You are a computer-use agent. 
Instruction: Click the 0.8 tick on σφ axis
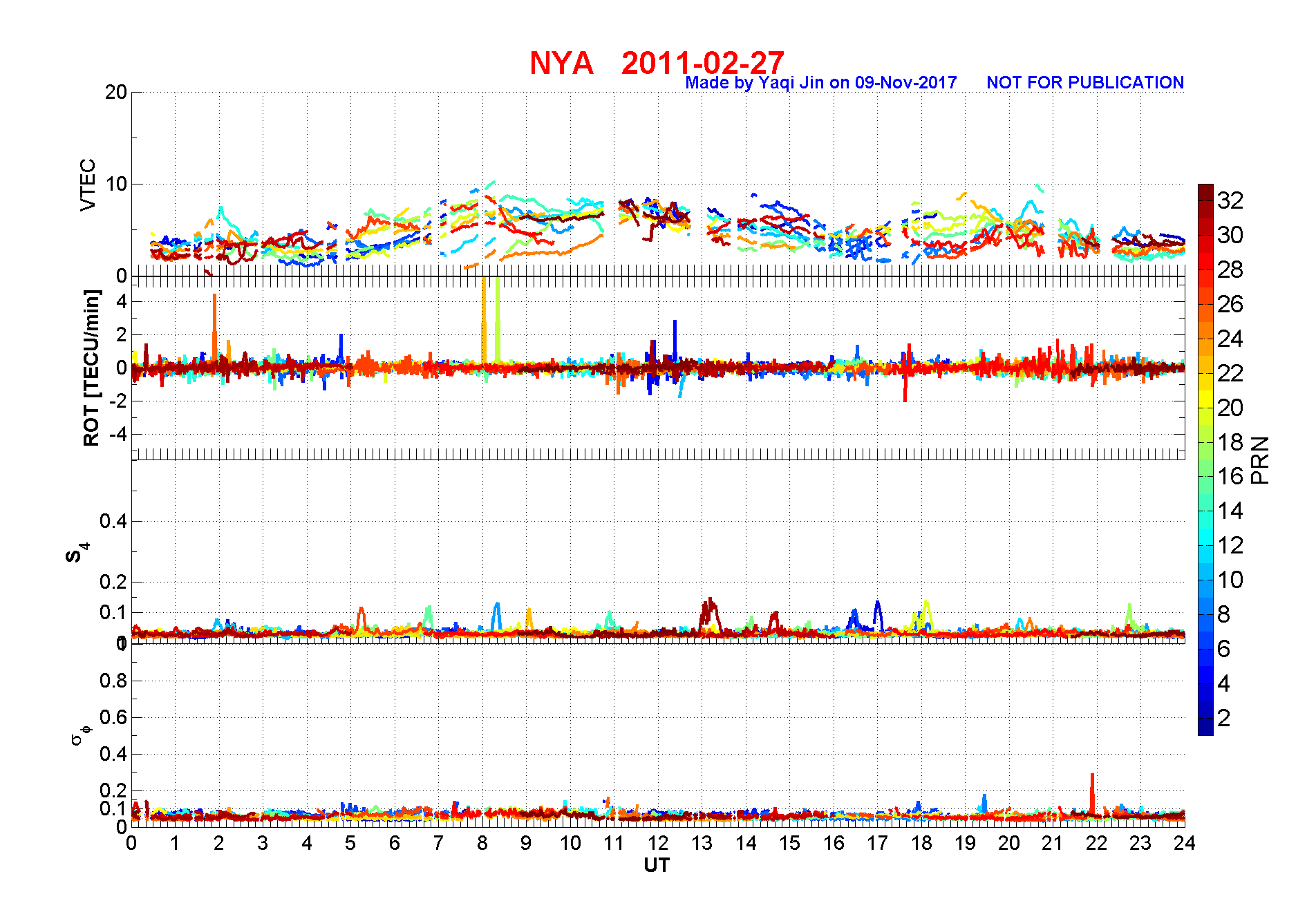(113, 681)
